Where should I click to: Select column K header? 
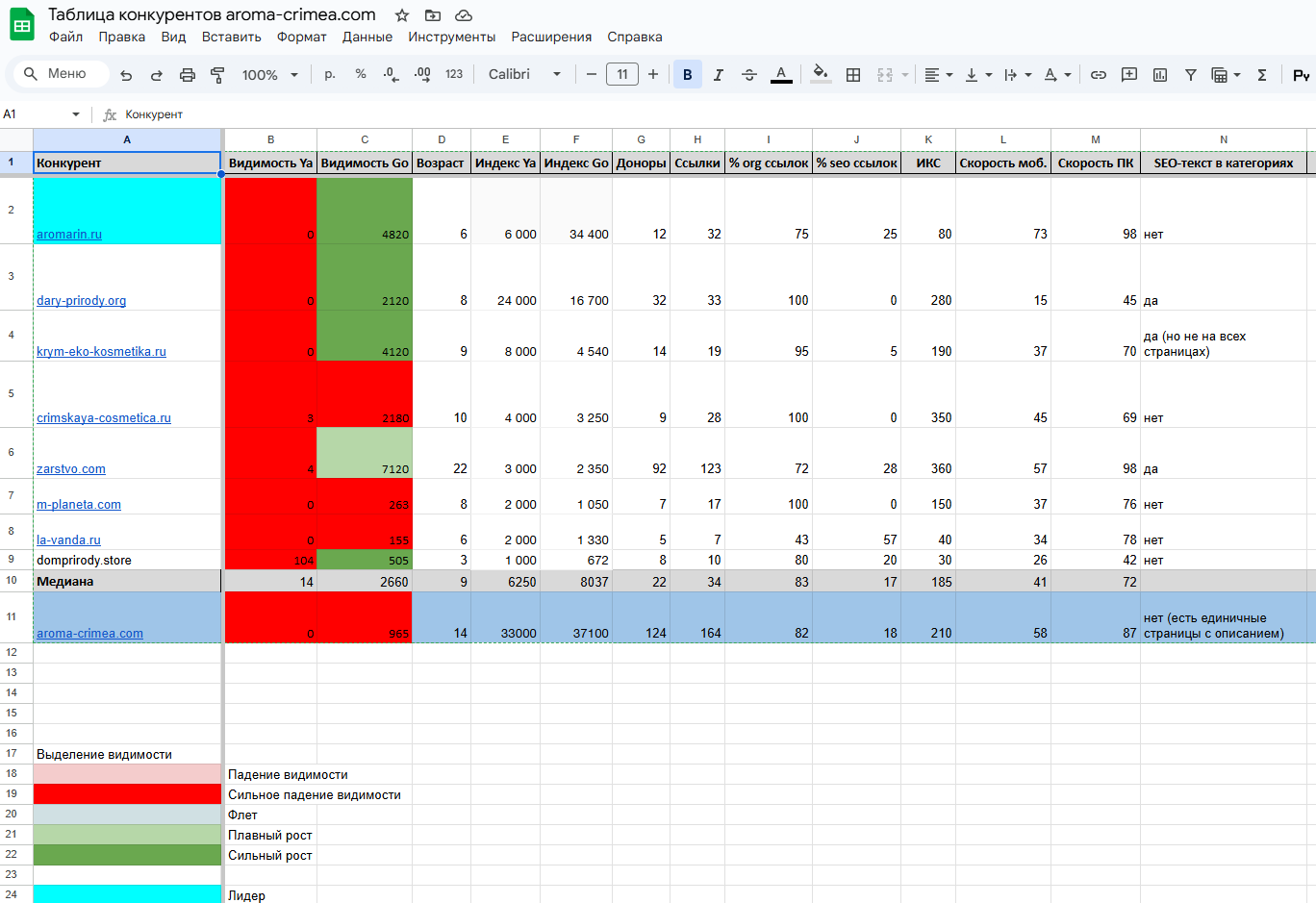tap(928, 139)
